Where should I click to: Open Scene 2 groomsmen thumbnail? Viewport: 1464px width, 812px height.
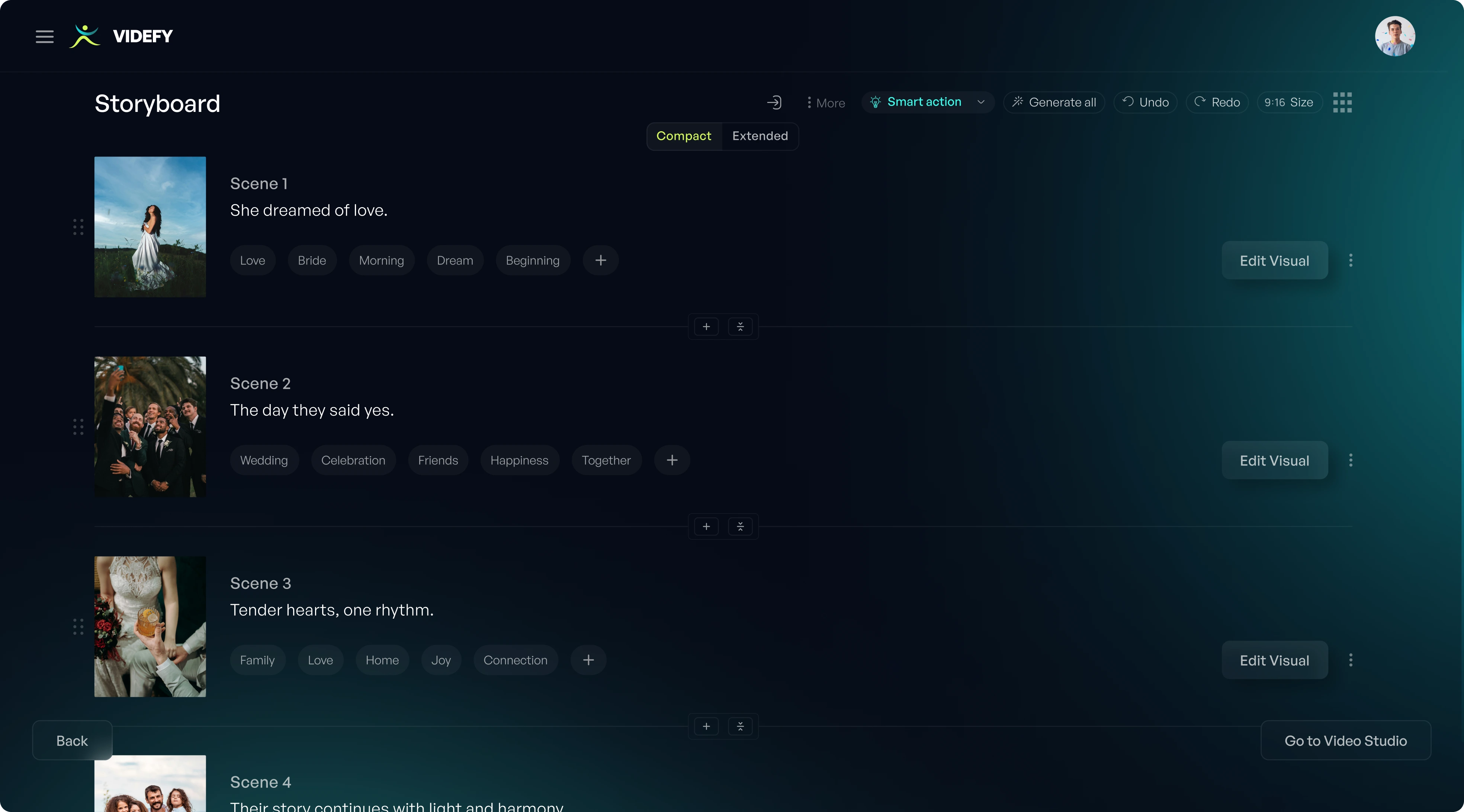tap(150, 427)
